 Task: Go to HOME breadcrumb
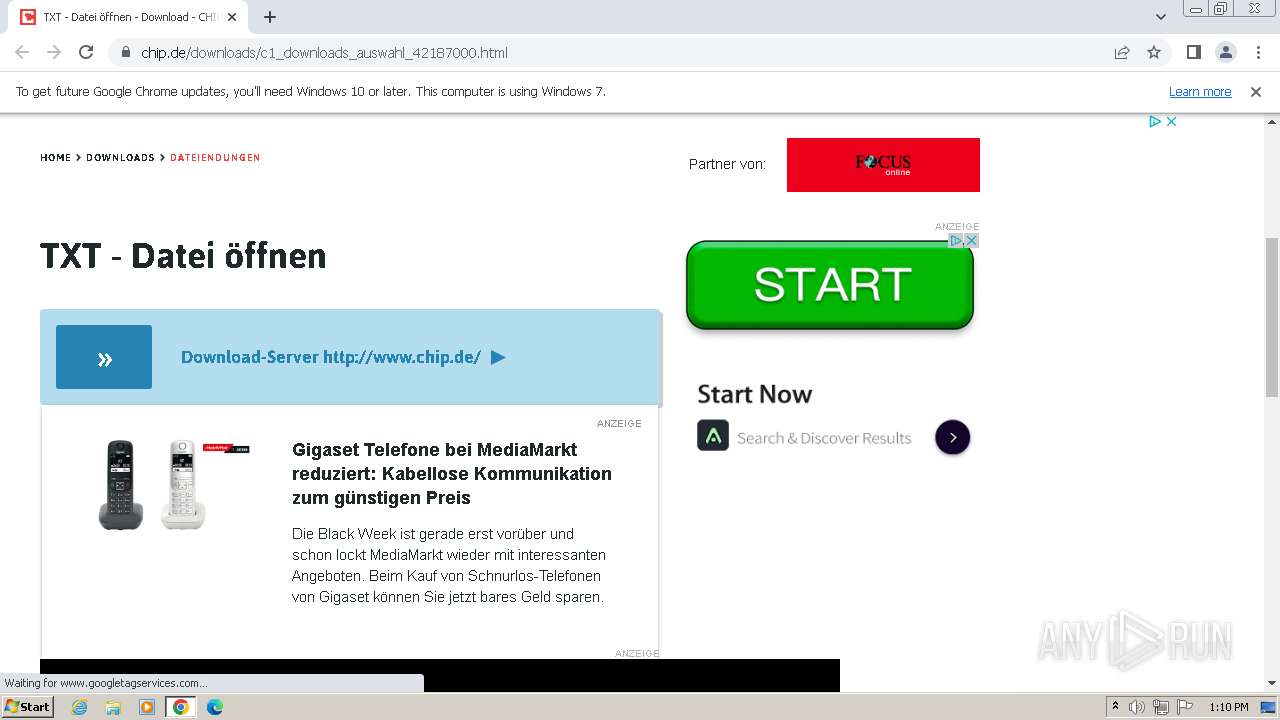pos(56,157)
